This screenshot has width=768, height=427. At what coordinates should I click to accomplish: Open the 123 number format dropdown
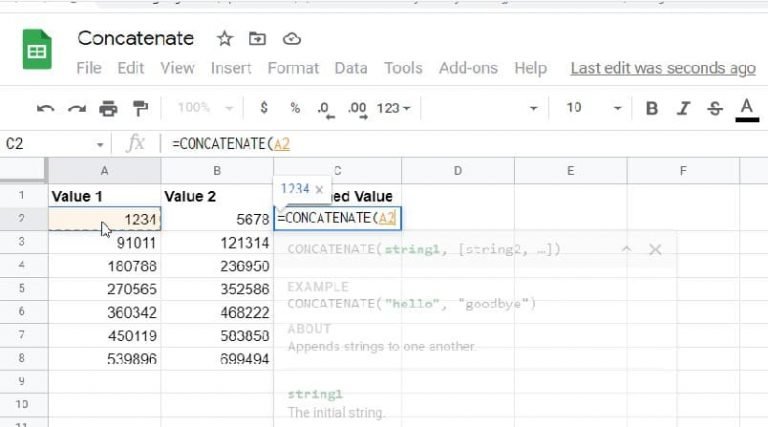click(x=393, y=108)
